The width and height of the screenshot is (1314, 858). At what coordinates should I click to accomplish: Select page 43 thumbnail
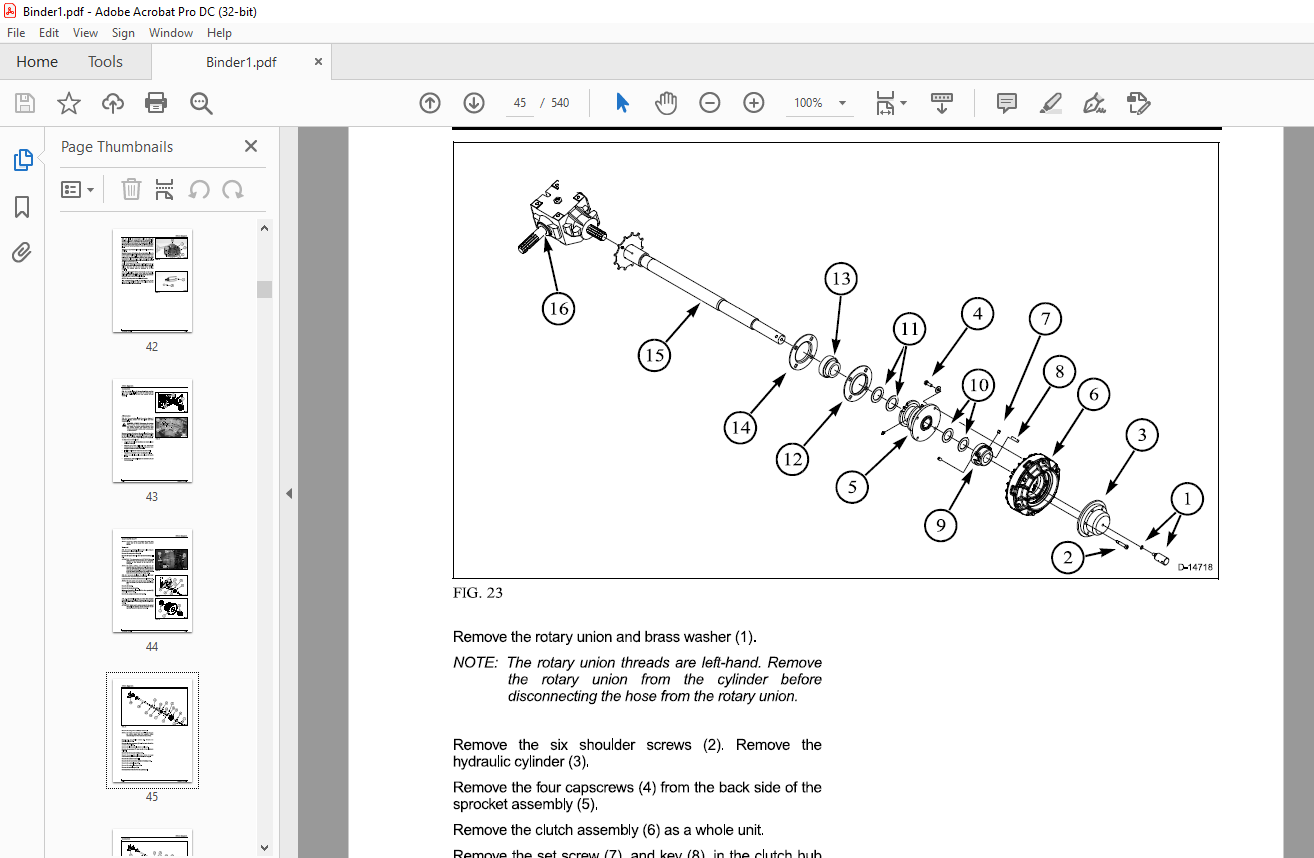[152, 432]
